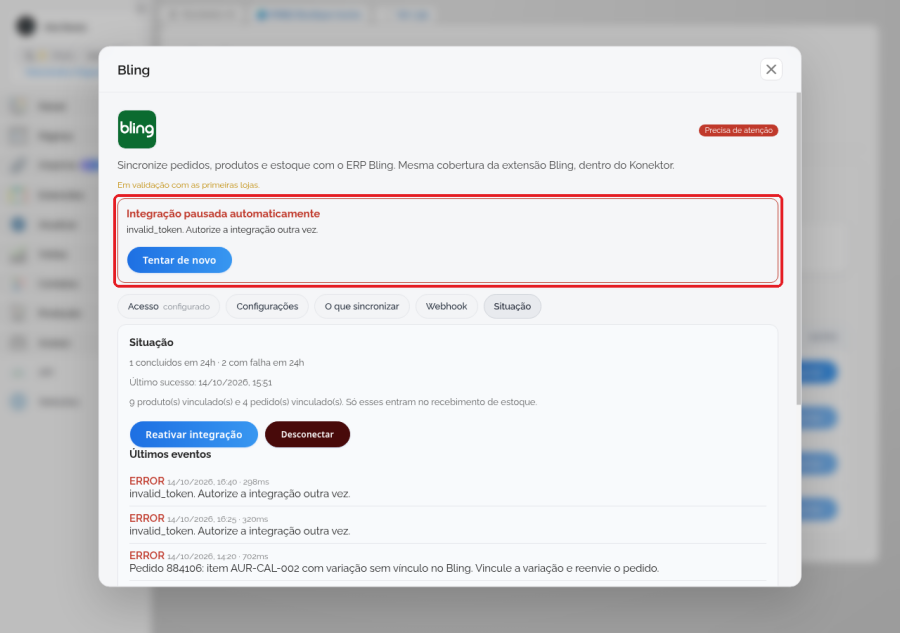Select the ERROR event logged at 16:25
900x633 pixels.
(x=448, y=525)
